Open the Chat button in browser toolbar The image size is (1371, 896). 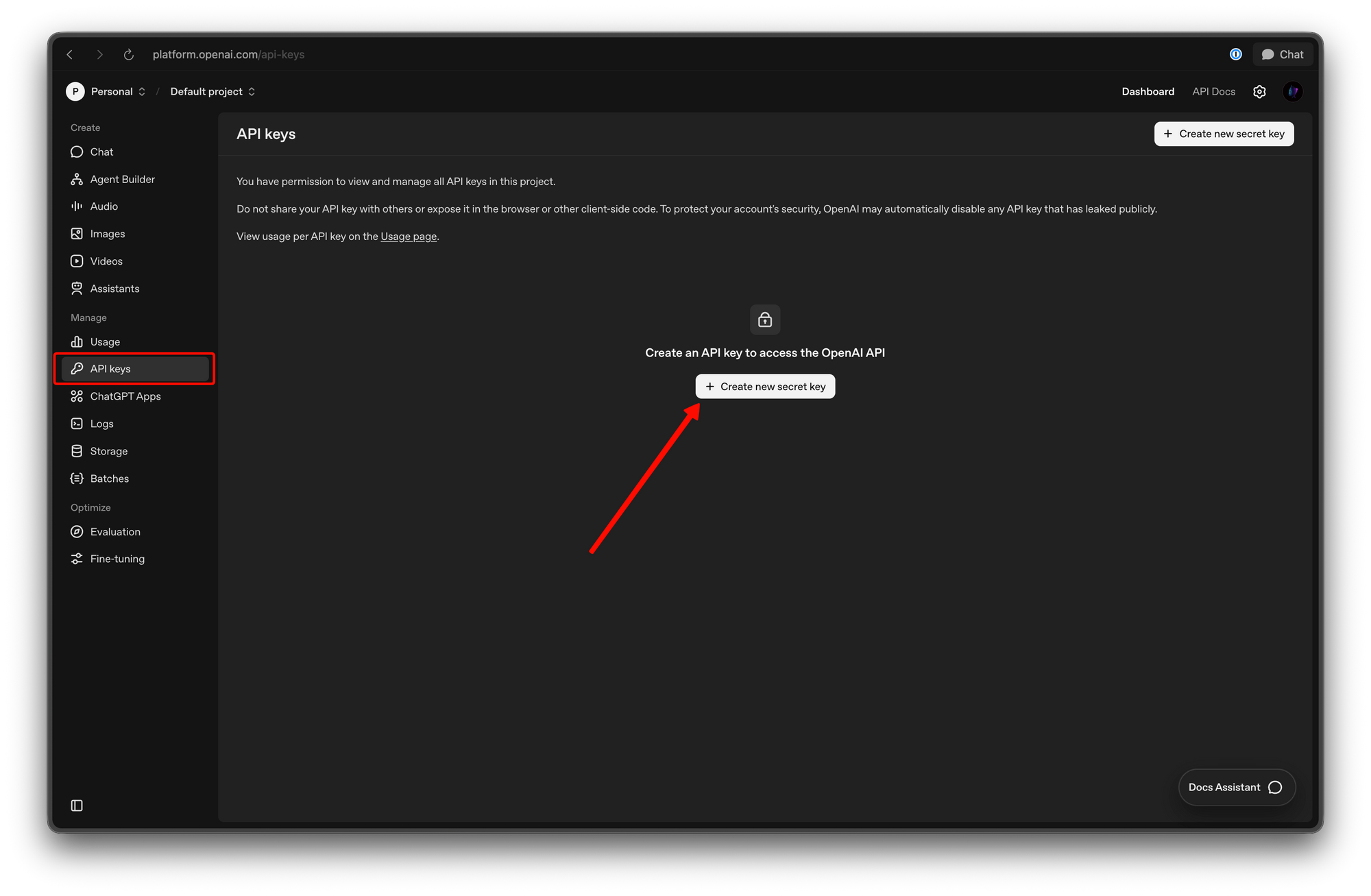click(1282, 54)
